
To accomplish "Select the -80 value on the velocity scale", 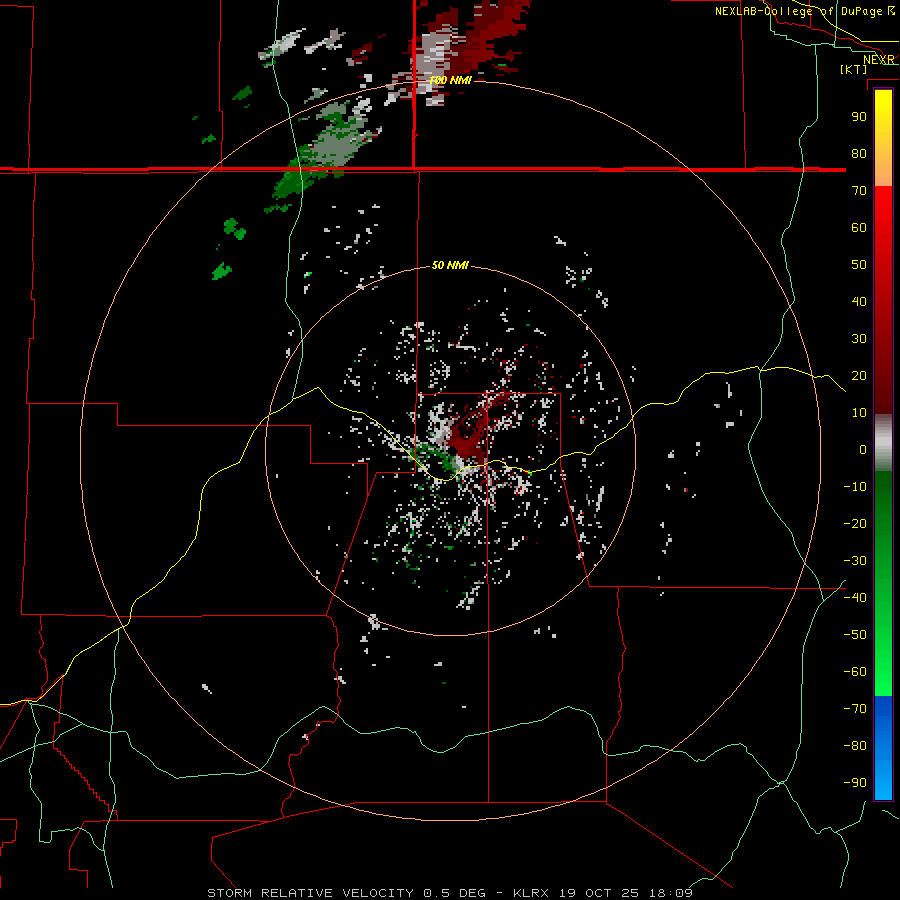I will click(855, 746).
